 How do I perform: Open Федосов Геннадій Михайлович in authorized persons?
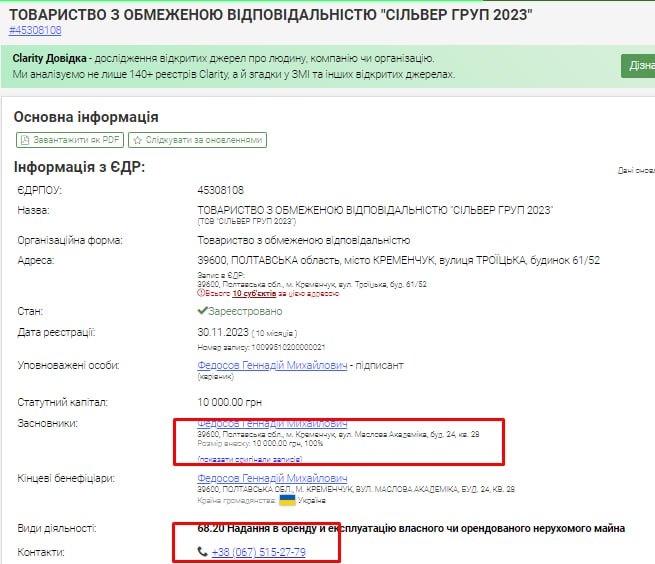pyautogui.click(x=272, y=367)
